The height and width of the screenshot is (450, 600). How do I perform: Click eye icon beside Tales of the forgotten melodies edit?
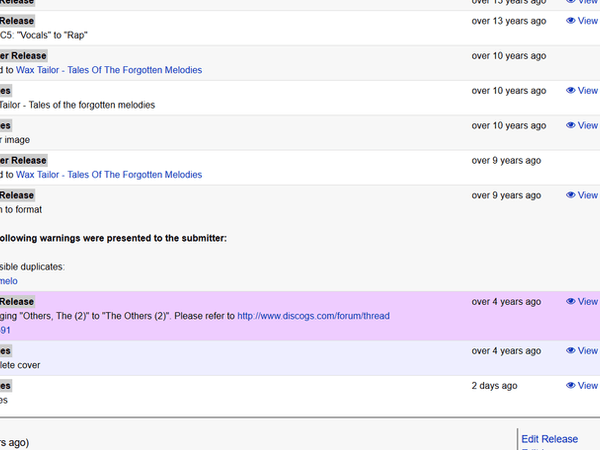(x=571, y=91)
